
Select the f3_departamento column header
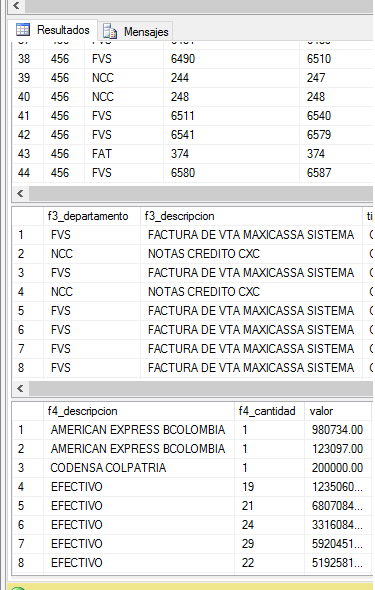(92, 216)
